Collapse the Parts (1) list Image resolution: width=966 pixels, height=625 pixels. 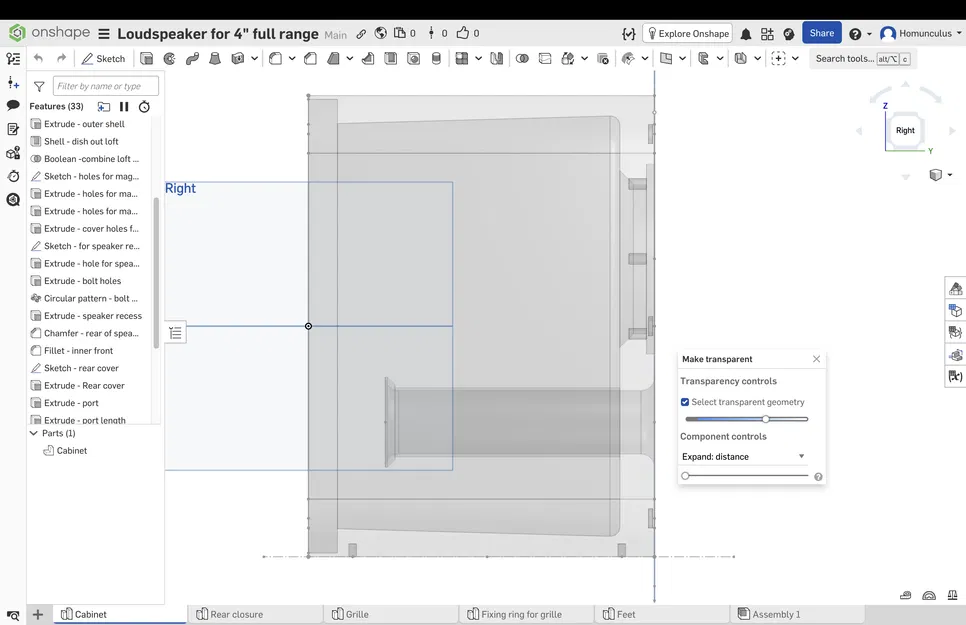[x=33, y=433]
